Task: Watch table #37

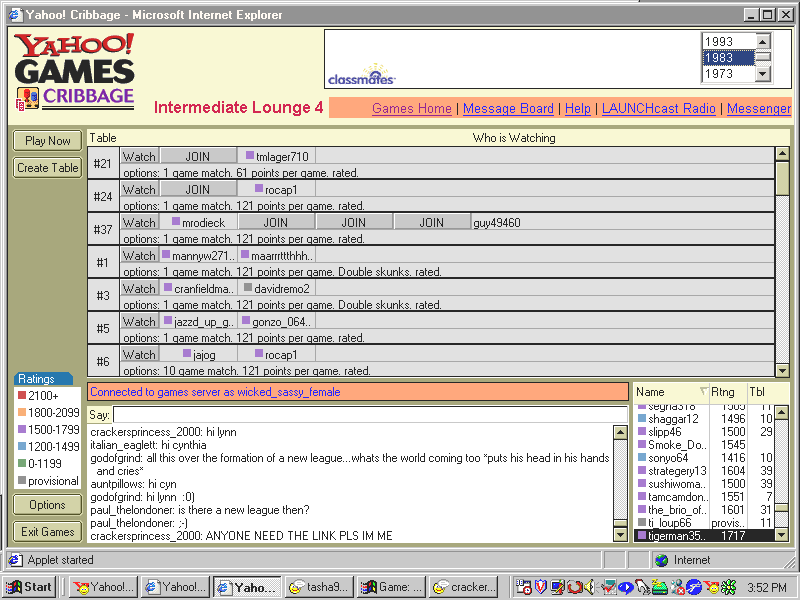Action: [139, 222]
